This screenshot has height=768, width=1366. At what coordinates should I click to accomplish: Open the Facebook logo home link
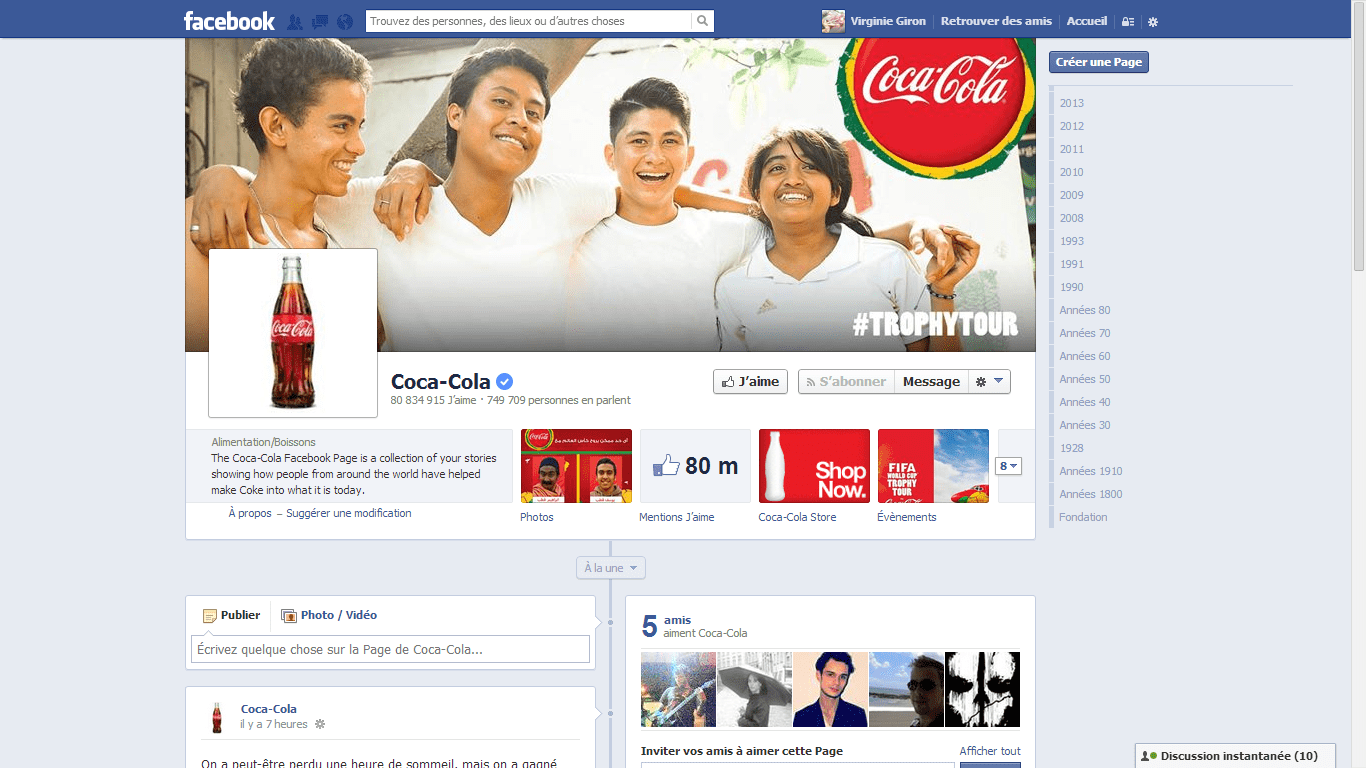[229, 21]
